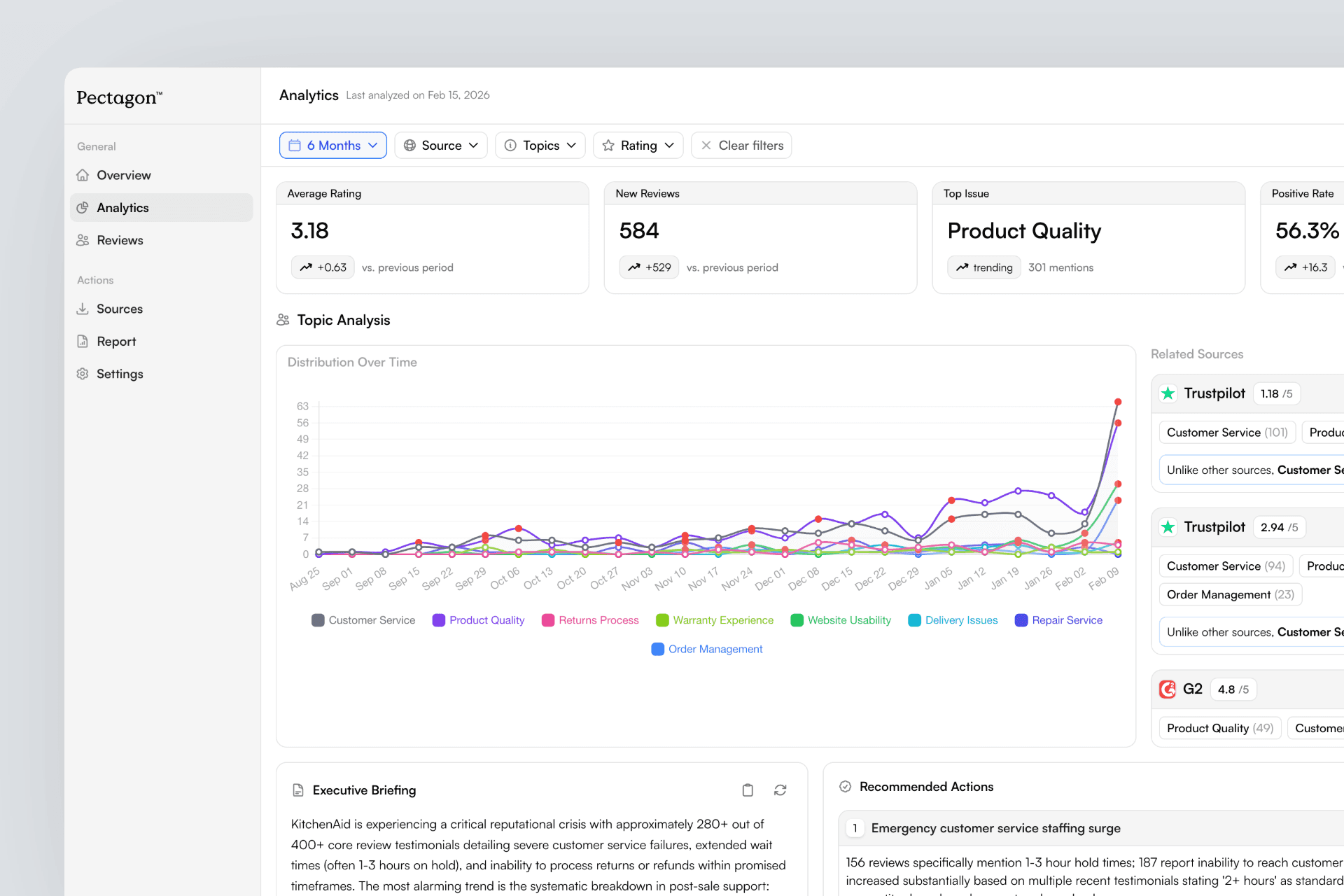The image size is (1344, 896).
Task: Toggle Product Quality series in chart legend
Action: [478, 620]
